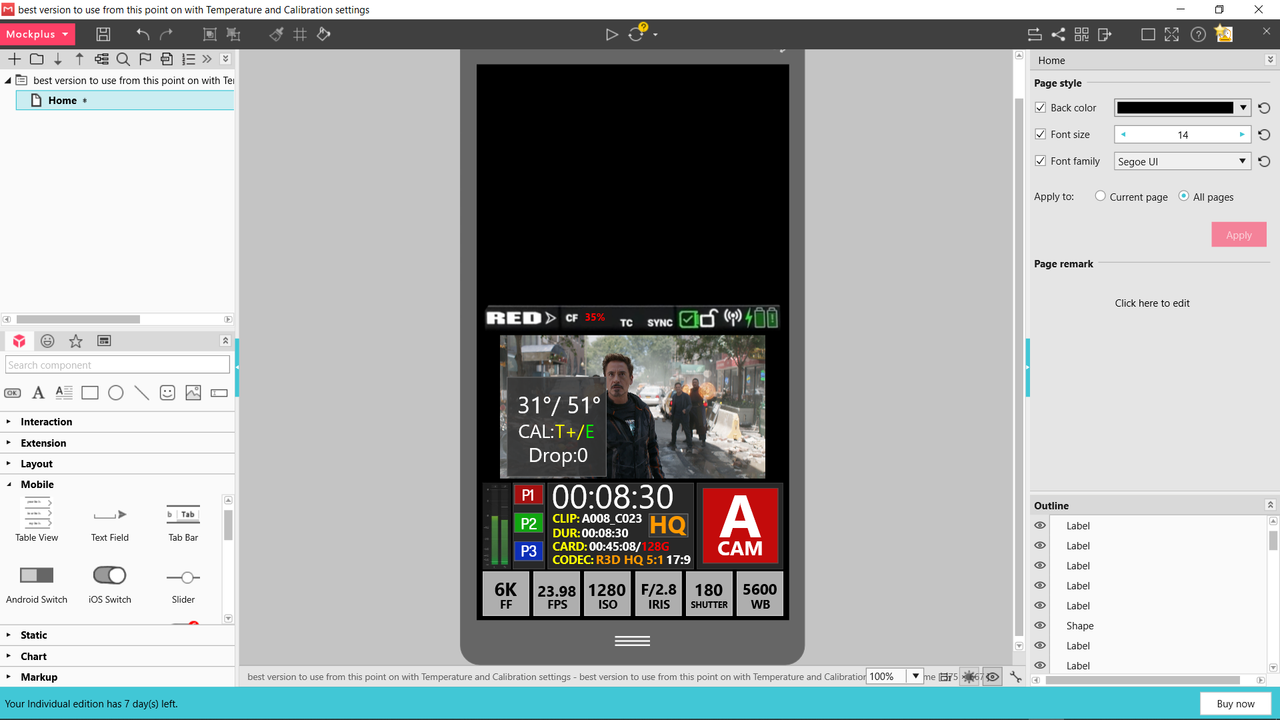Save the project with the floppy disk icon
This screenshot has height=720, width=1280.
click(103, 34)
